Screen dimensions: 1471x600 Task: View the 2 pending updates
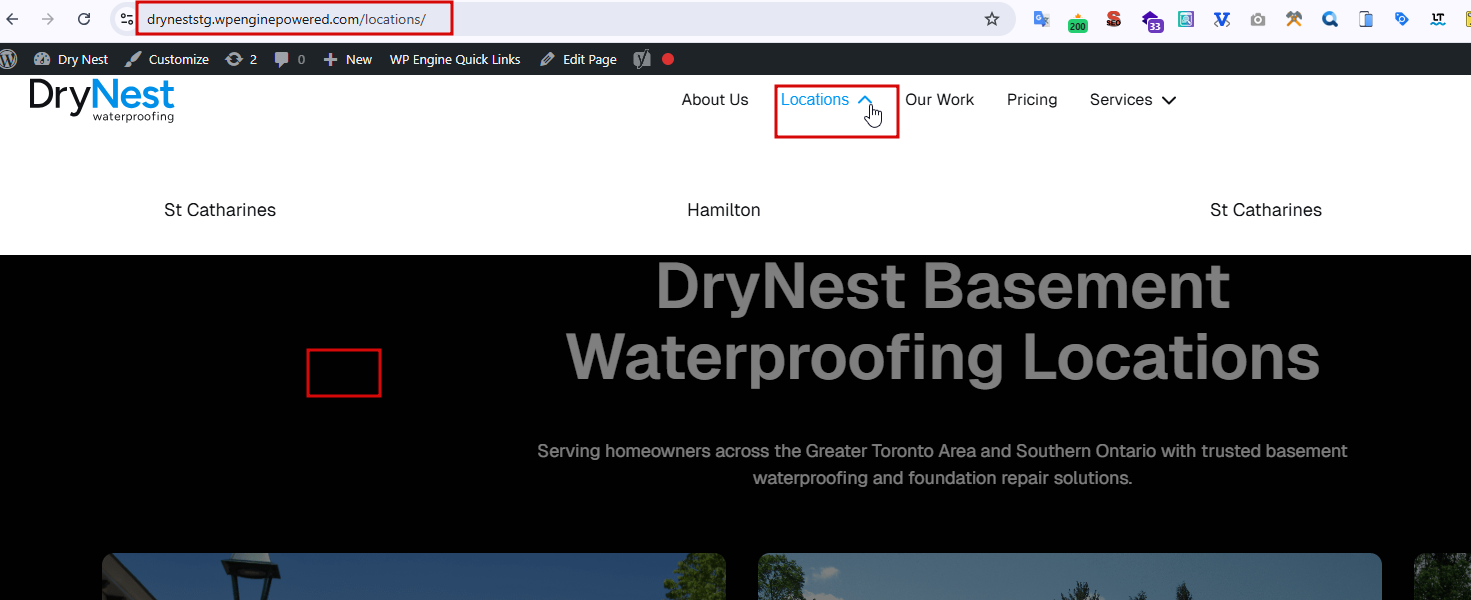[241, 59]
